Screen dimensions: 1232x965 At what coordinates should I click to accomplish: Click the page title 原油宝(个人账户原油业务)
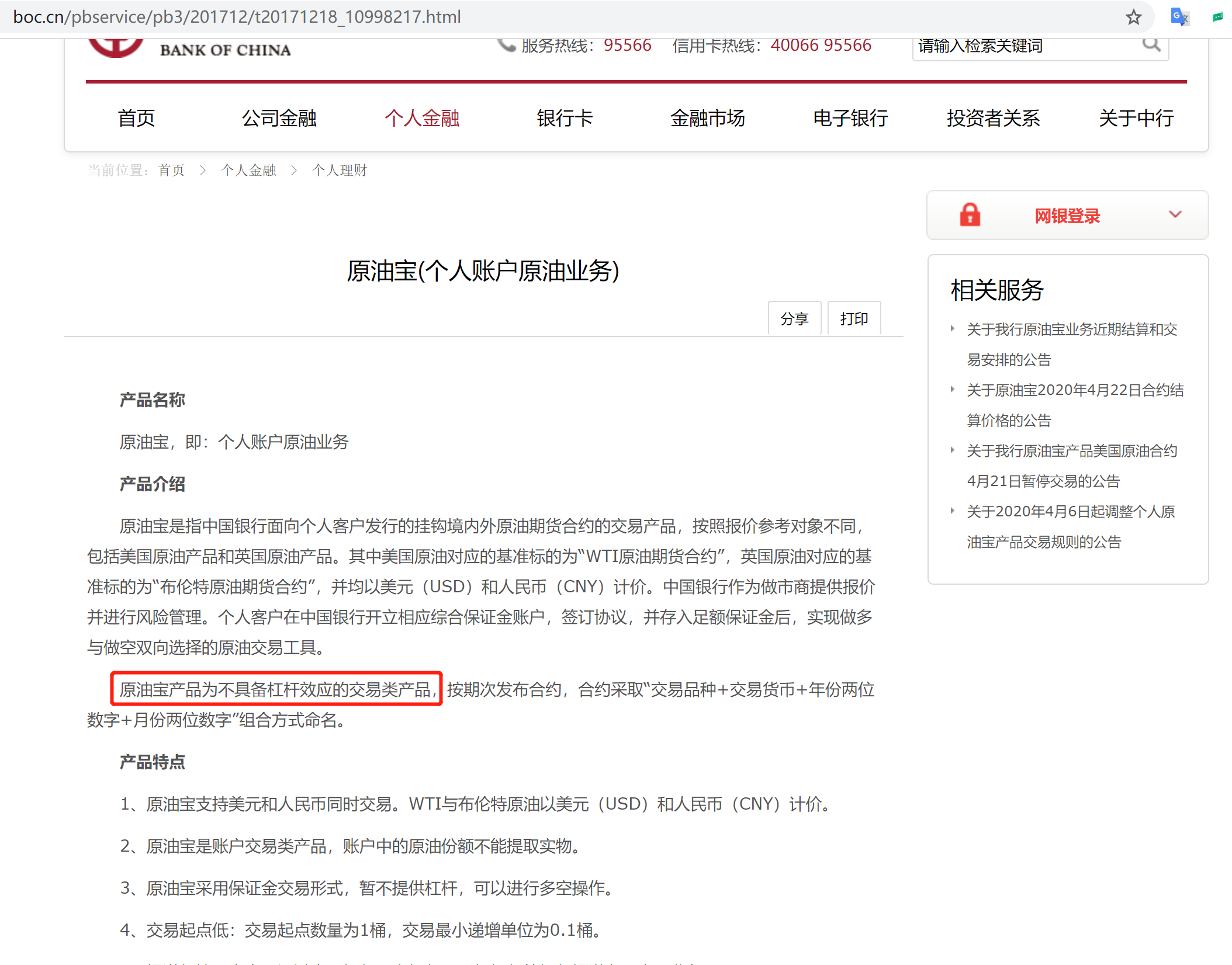(x=483, y=270)
